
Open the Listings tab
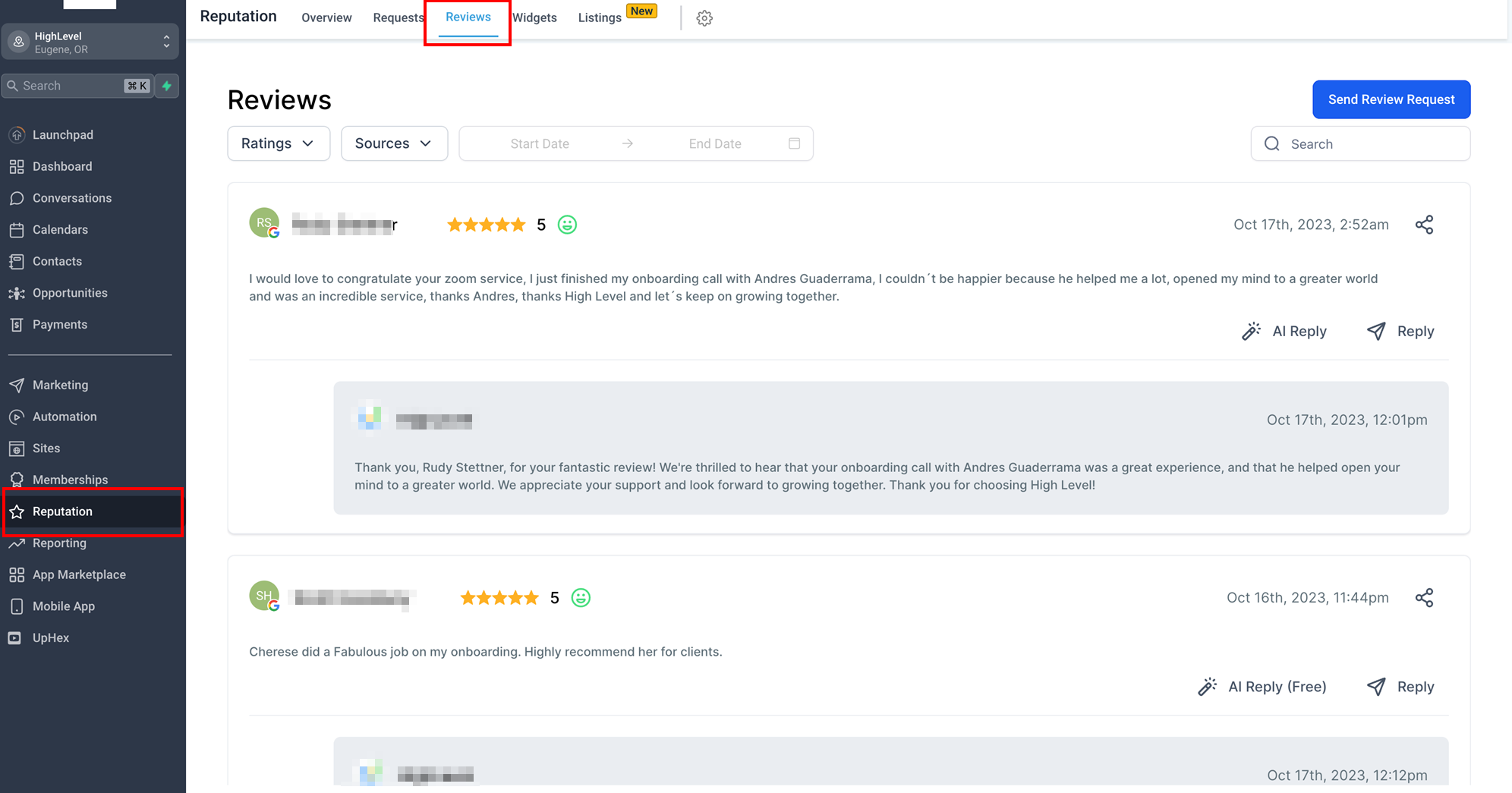pyautogui.click(x=600, y=17)
